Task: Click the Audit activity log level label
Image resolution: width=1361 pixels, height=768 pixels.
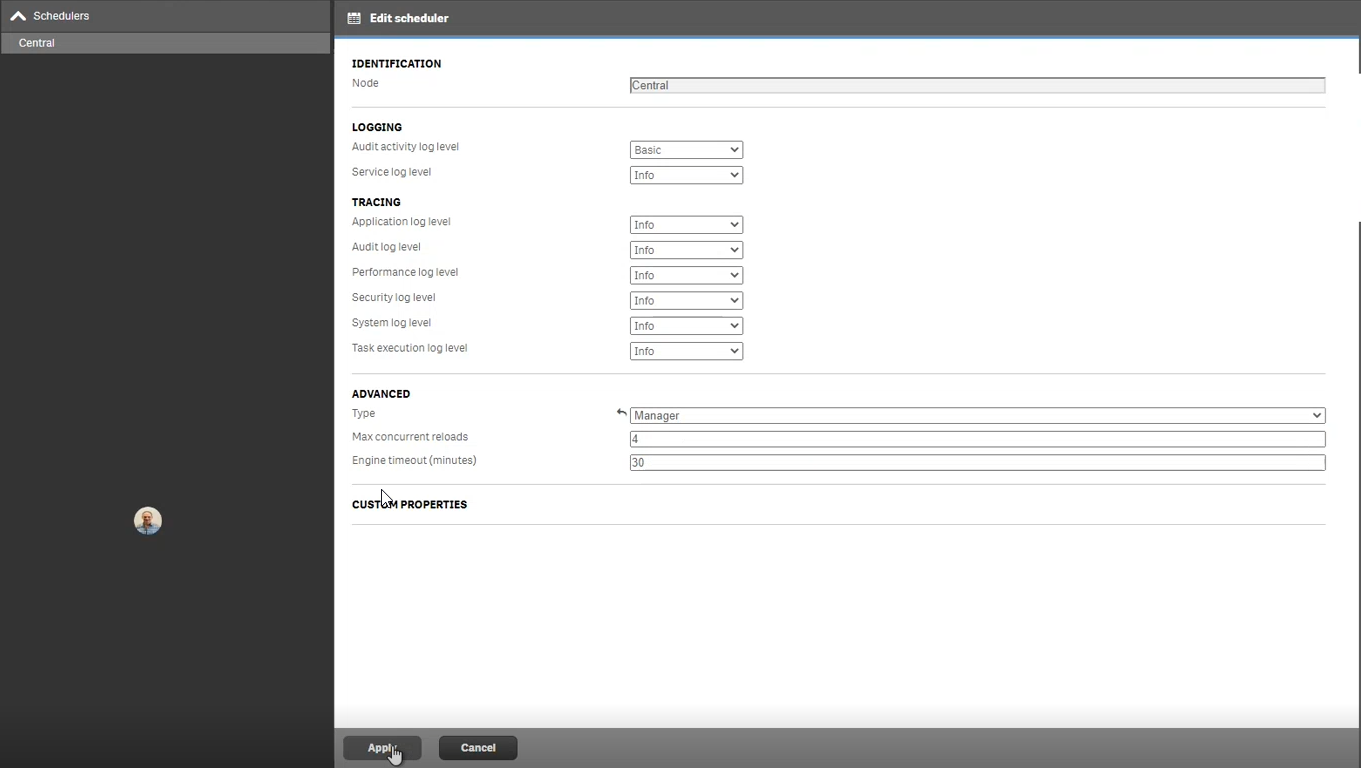Action: coord(405,147)
